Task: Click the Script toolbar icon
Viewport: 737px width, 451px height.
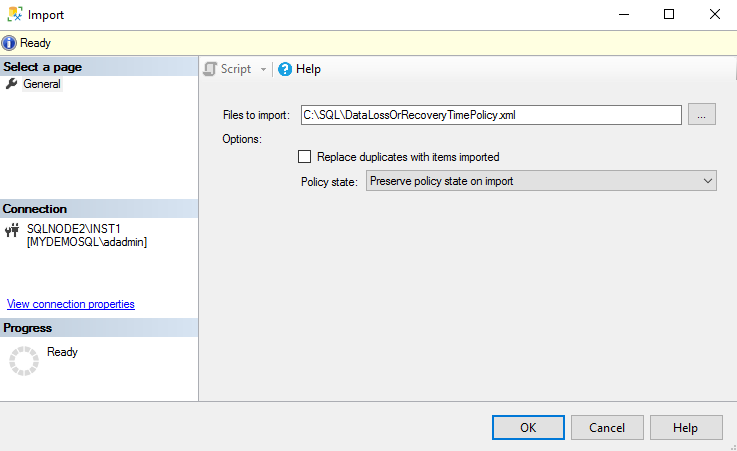Action: tap(210, 69)
